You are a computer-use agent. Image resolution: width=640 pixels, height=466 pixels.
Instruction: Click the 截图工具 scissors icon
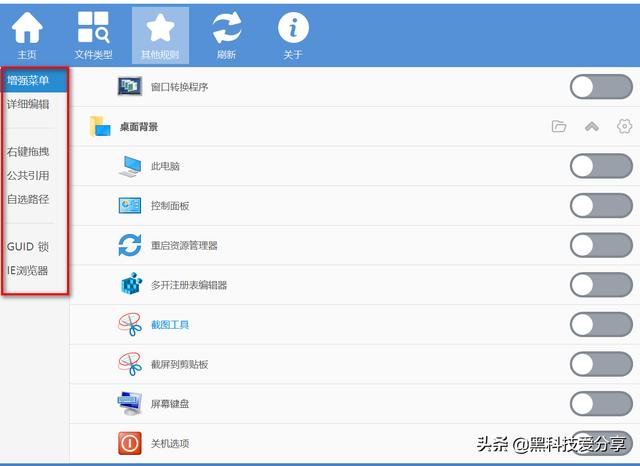click(x=130, y=324)
